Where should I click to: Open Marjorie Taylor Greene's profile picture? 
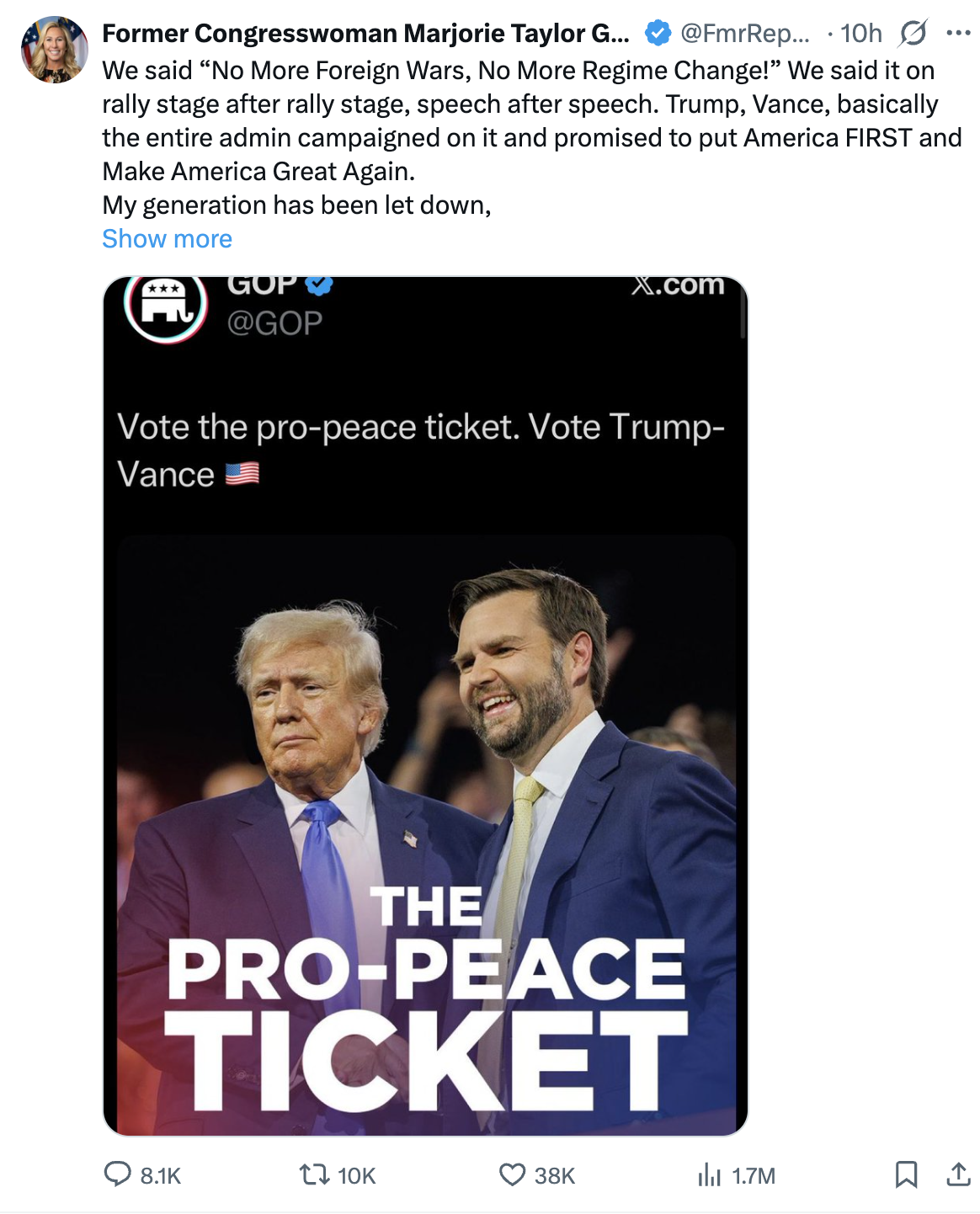pos(54,50)
